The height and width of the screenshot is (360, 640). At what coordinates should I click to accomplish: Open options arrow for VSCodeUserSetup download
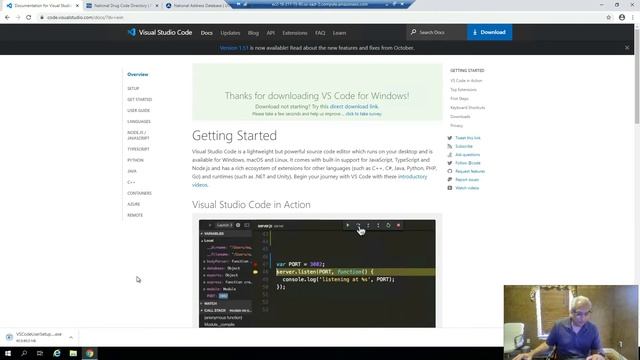tap(71, 338)
